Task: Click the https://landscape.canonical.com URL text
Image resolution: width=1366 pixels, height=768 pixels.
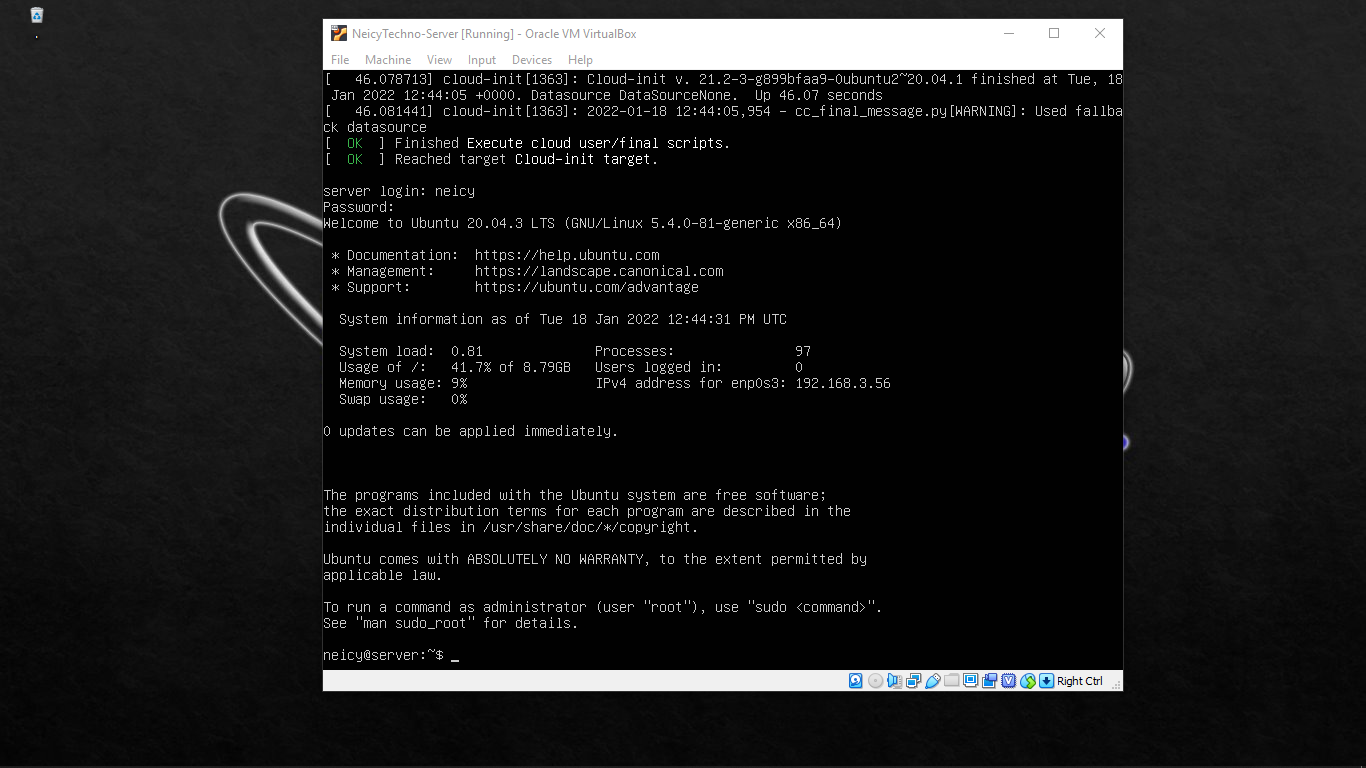Action: [599, 271]
